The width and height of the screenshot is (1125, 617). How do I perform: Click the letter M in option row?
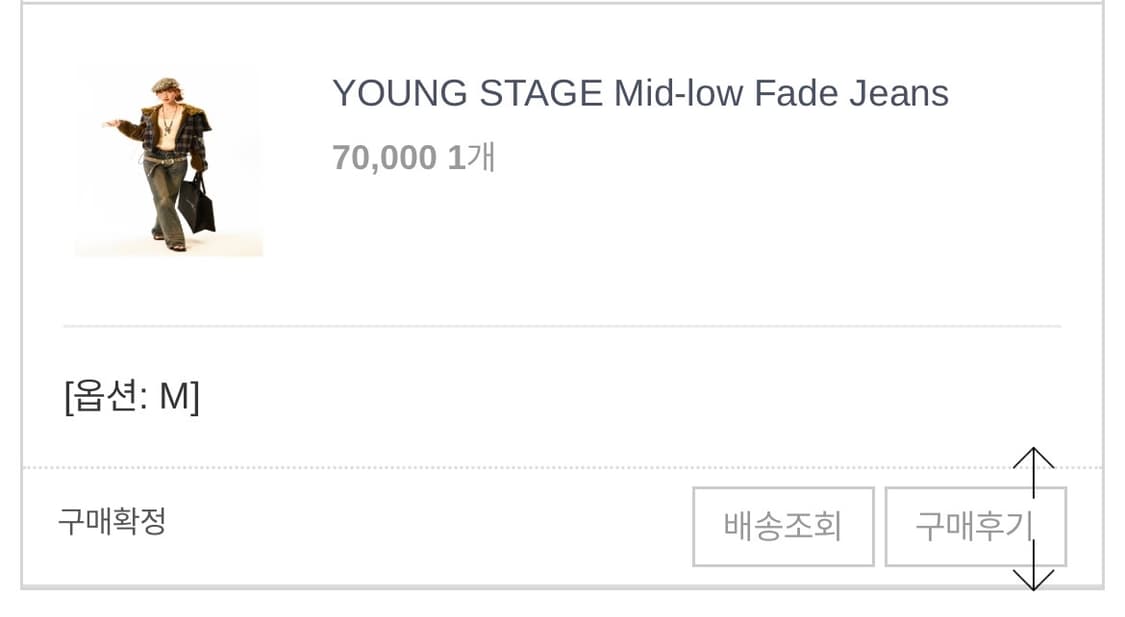tap(173, 397)
